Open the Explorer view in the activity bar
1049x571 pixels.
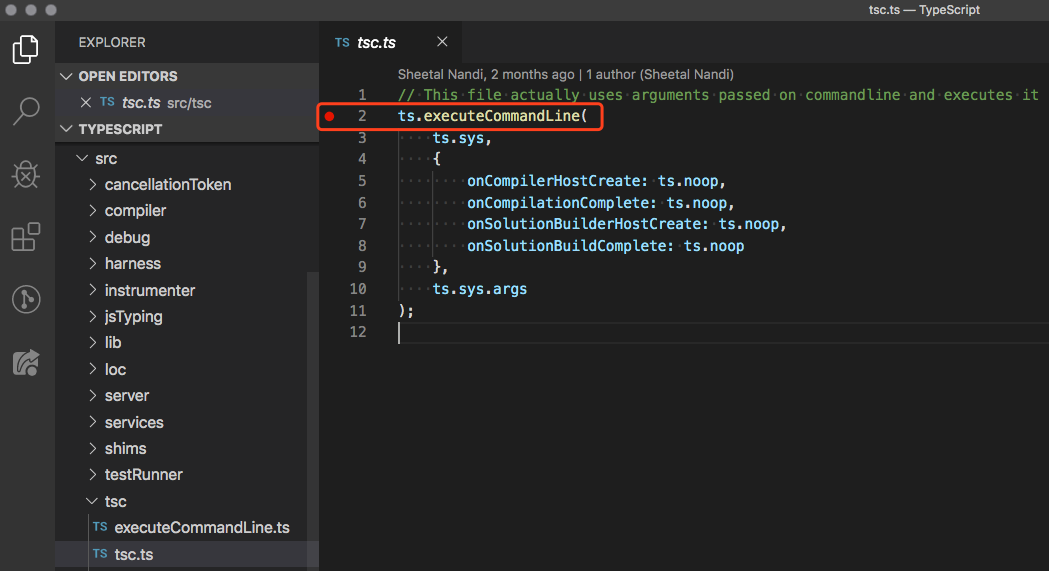[x=26, y=49]
